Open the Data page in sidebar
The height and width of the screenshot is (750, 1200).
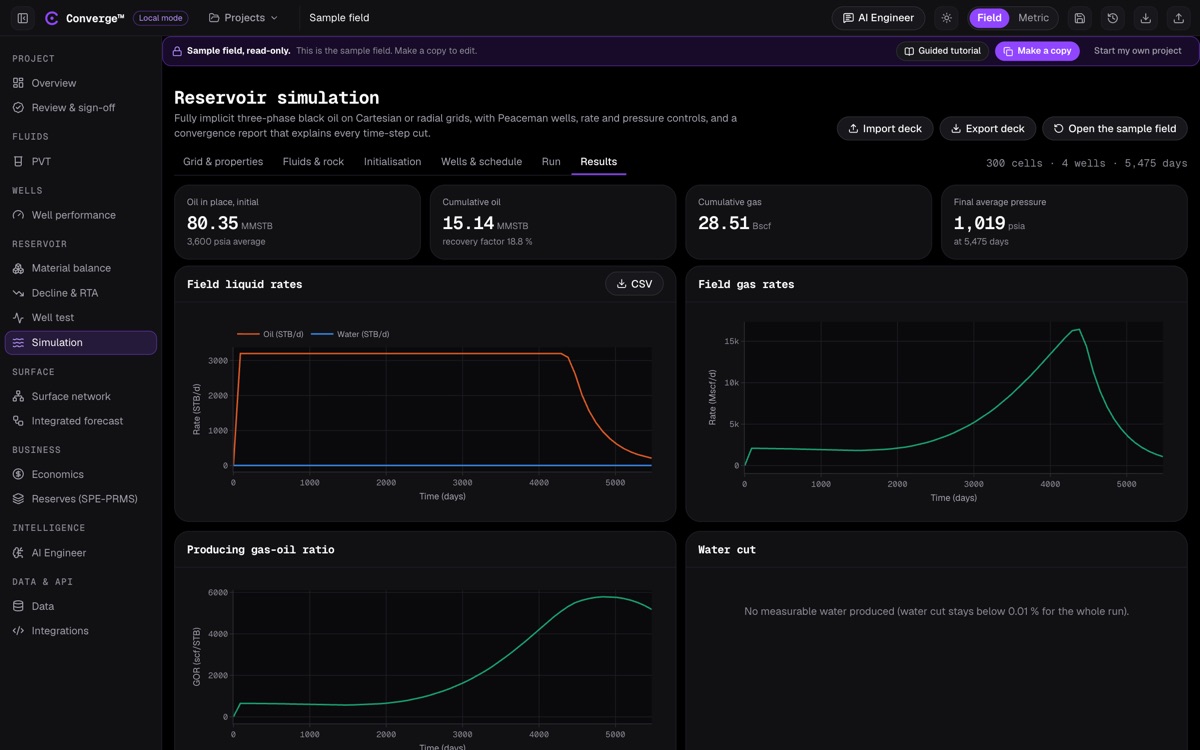pyautogui.click(x=81, y=606)
